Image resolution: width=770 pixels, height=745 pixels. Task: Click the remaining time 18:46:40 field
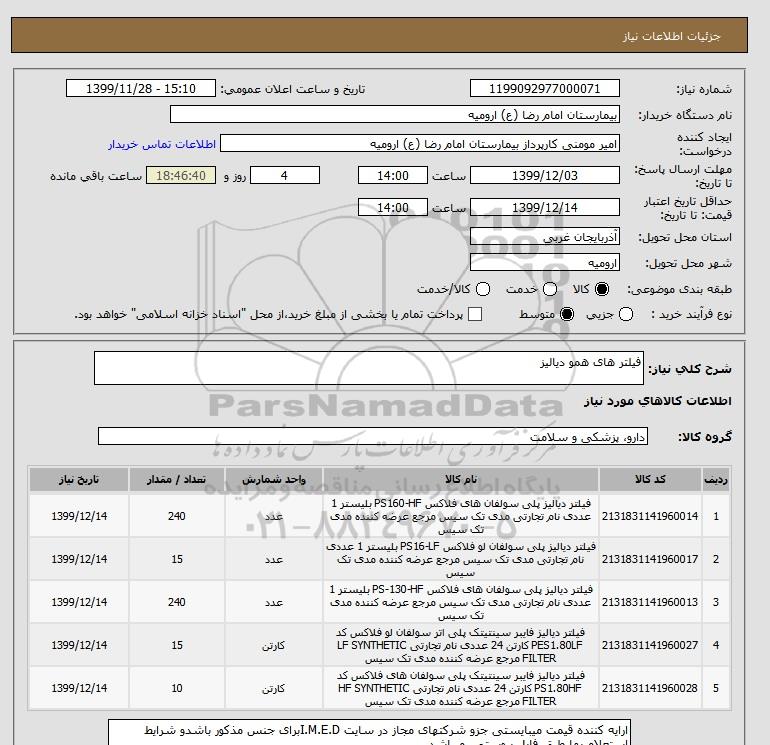click(x=181, y=175)
